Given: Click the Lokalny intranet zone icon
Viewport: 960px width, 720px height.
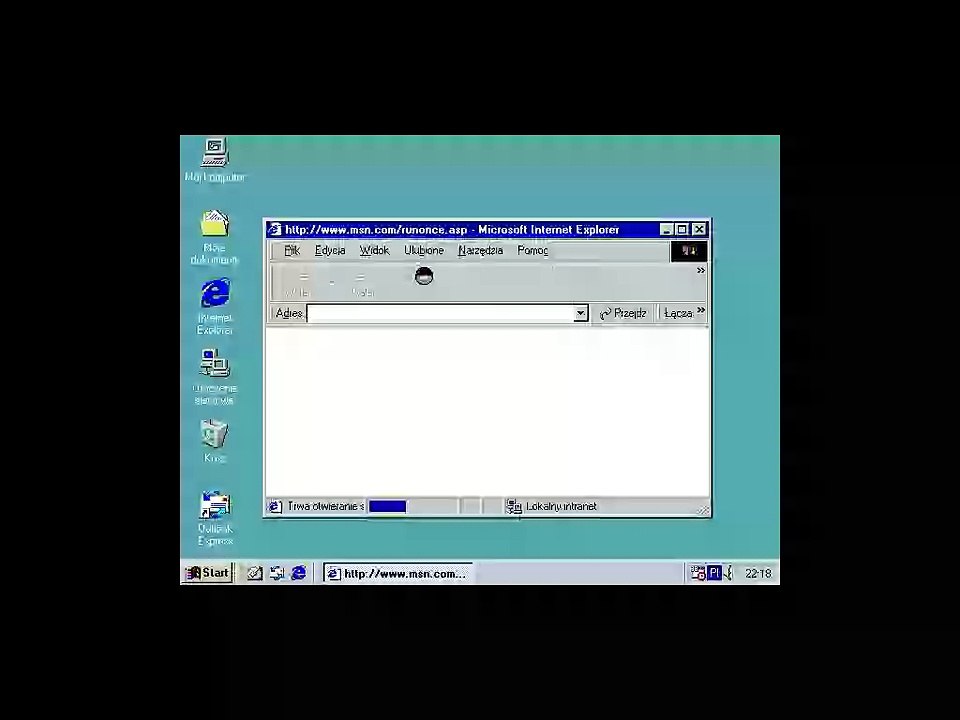Looking at the screenshot, I should (x=514, y=506).
